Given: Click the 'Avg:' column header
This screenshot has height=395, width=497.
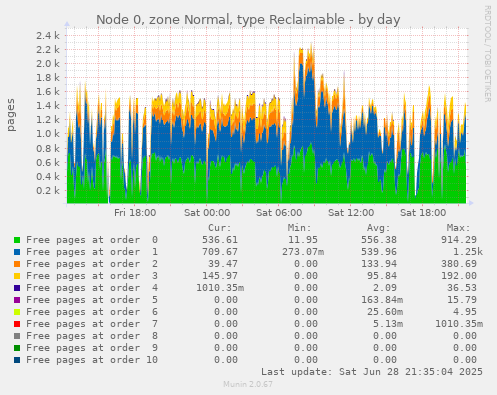Looking at the screenshot, I should point(379,228).
